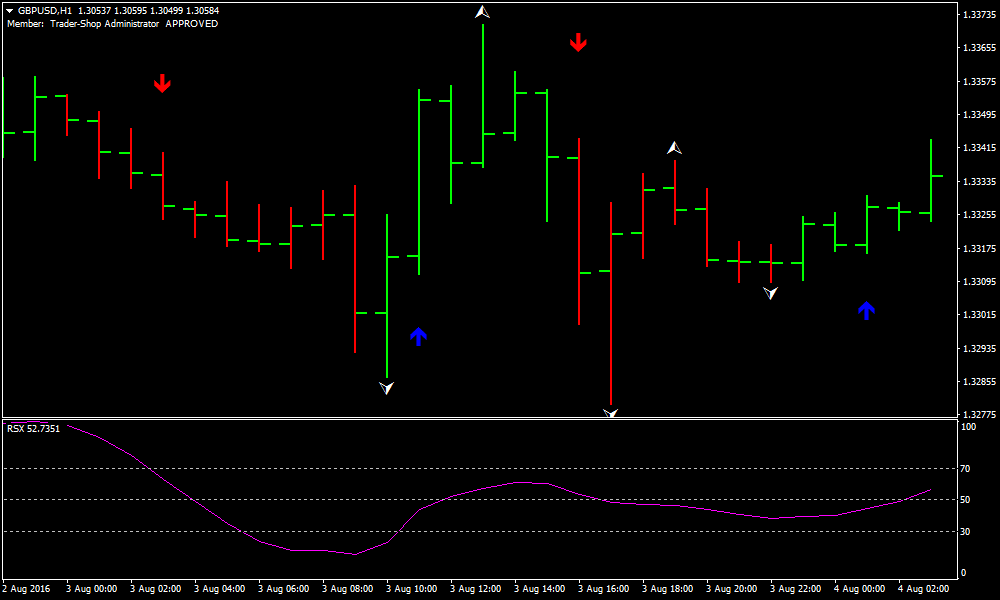Open the triangle dropdown beside GBPUSD,H1
1000x600 pixels.
(9, 11)
